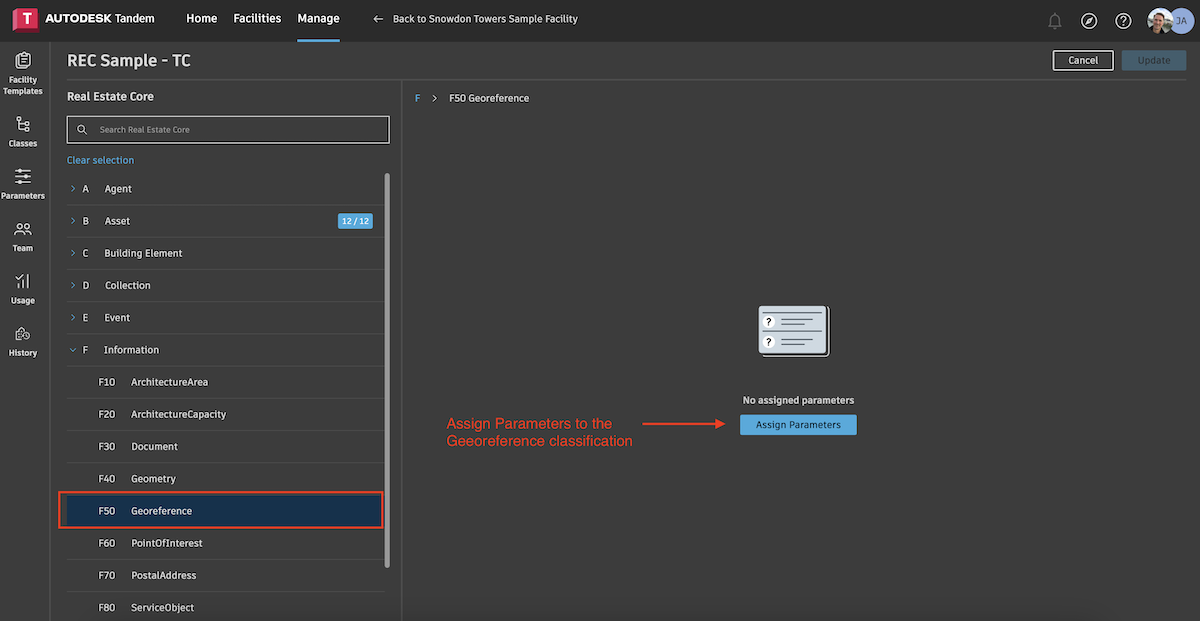Go to the Manage tab

point(318,19)
